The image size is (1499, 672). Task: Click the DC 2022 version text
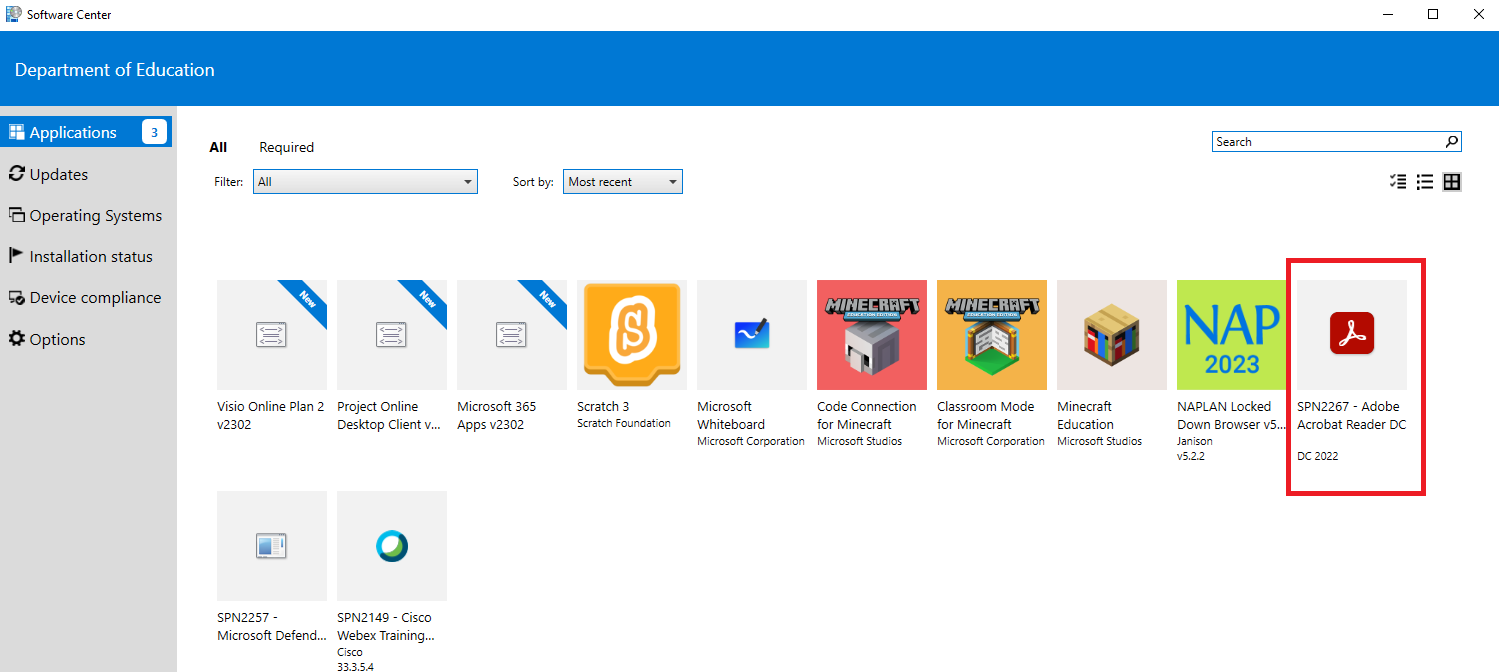click(1318, 456)
